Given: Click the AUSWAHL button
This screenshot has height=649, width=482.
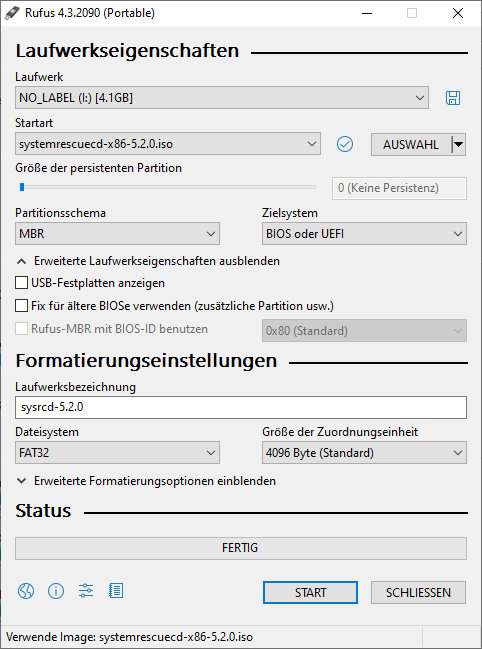Looking at the screenshot, I should point(411,144).
